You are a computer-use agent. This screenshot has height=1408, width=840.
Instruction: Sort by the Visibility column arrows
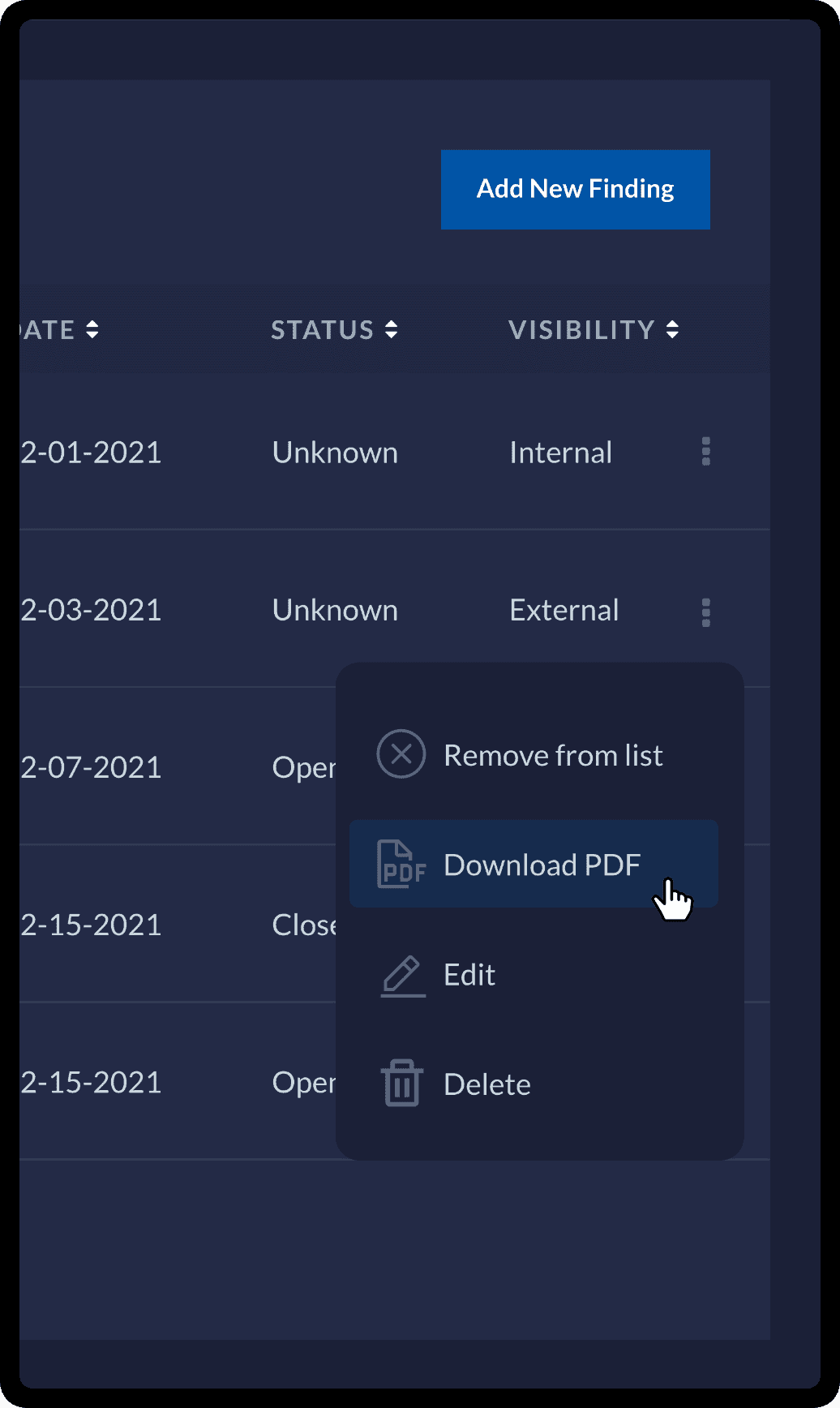[x=672, y=329]
